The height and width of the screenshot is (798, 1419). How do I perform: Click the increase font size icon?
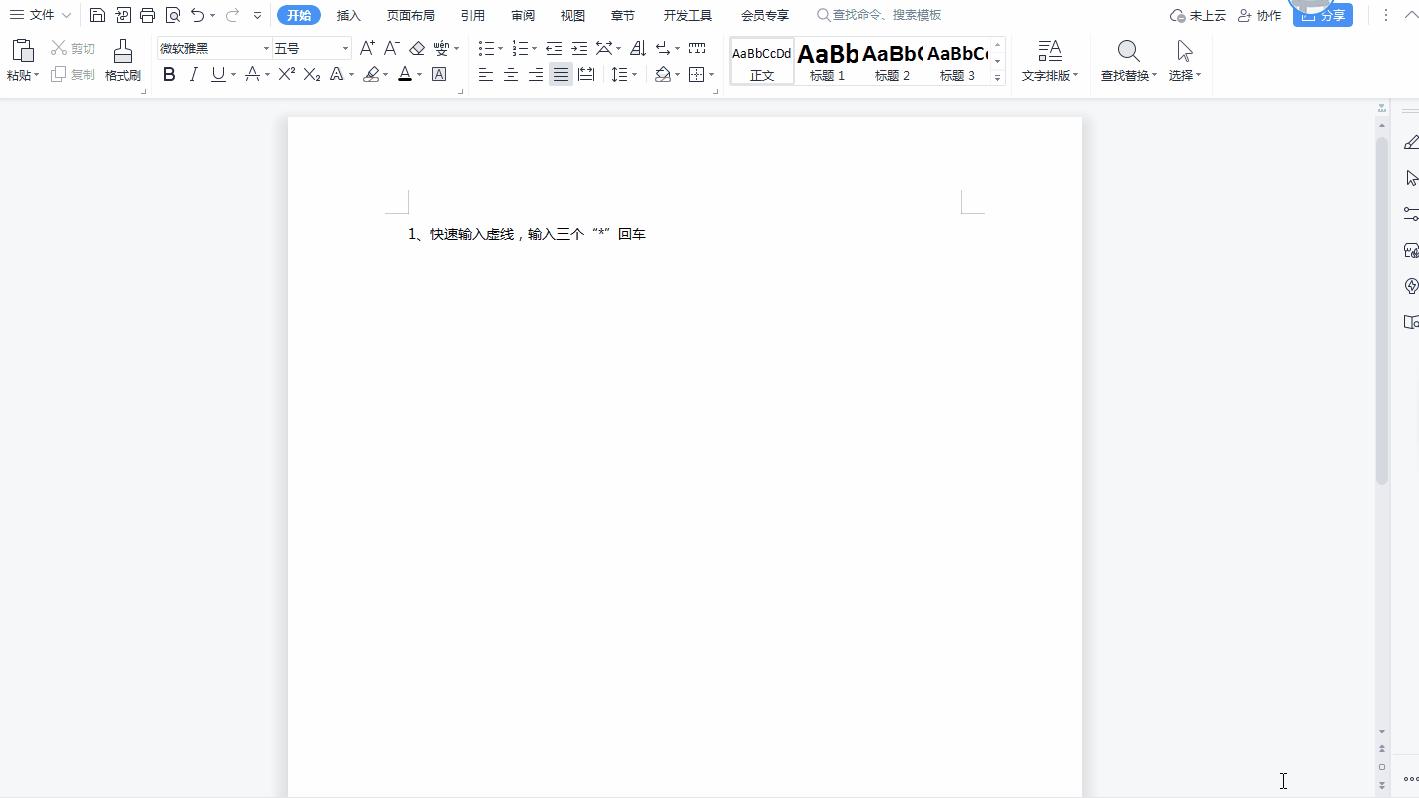coord(367,48)
